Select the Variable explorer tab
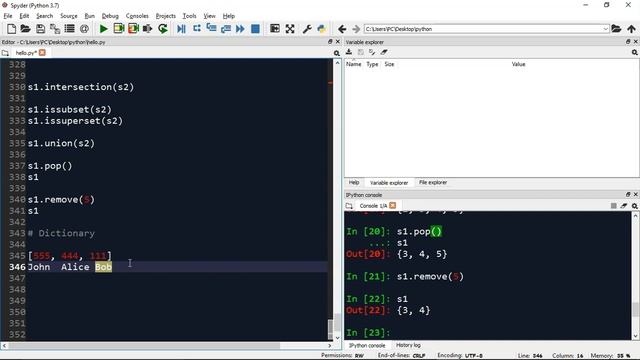This screenshot has height=360, width=640. click(x=389, y=183)
